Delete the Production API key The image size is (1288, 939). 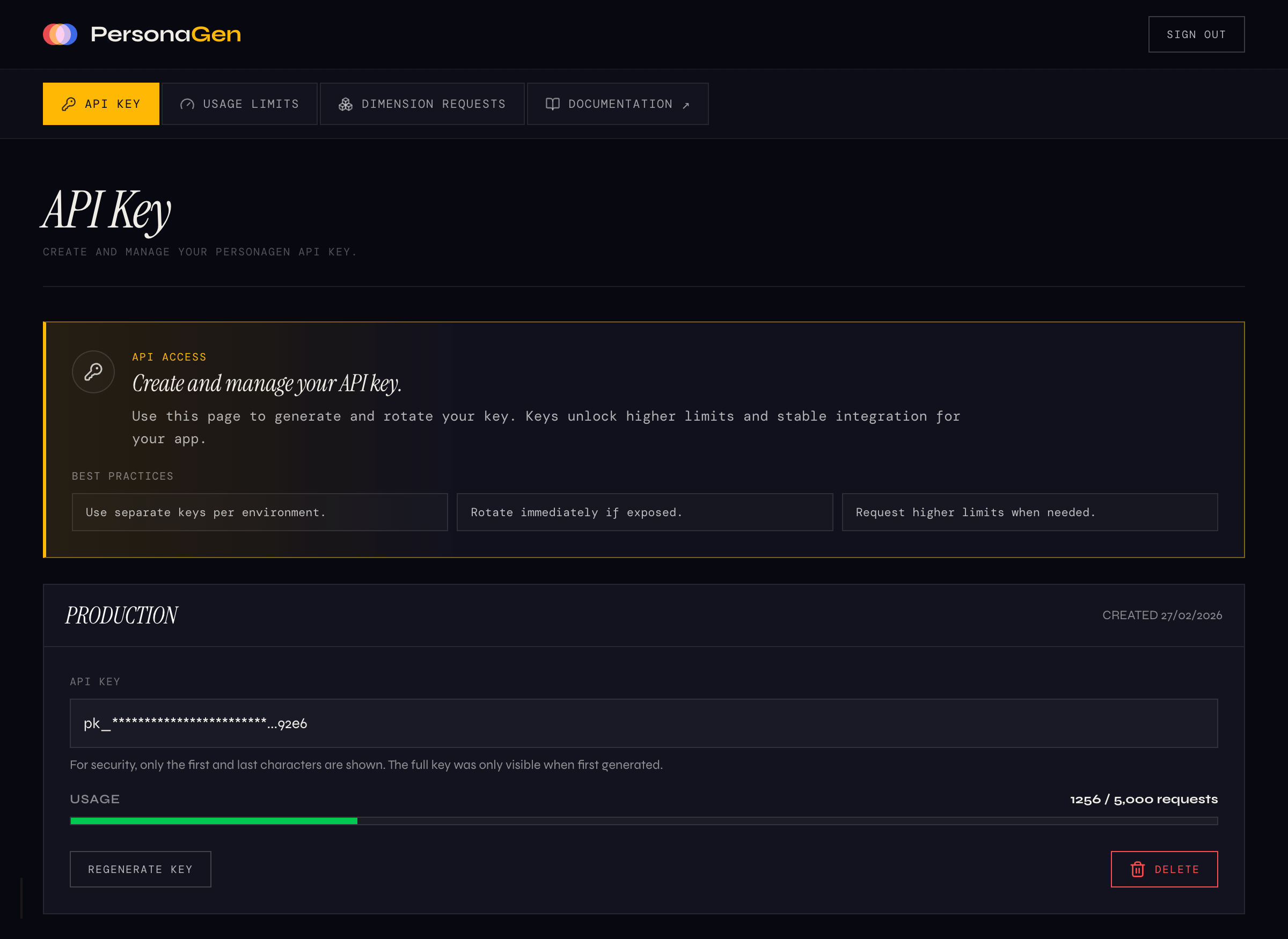point(1164,869)
